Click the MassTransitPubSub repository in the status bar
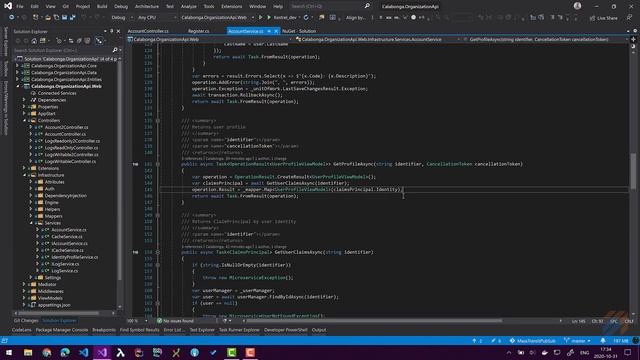 click(532, 340)
